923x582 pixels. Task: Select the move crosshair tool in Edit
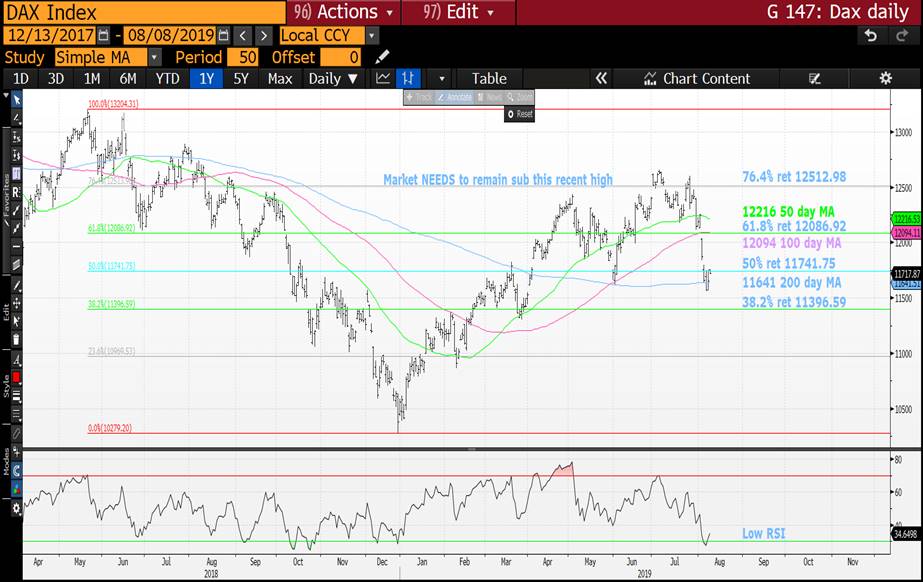(16, 303)
